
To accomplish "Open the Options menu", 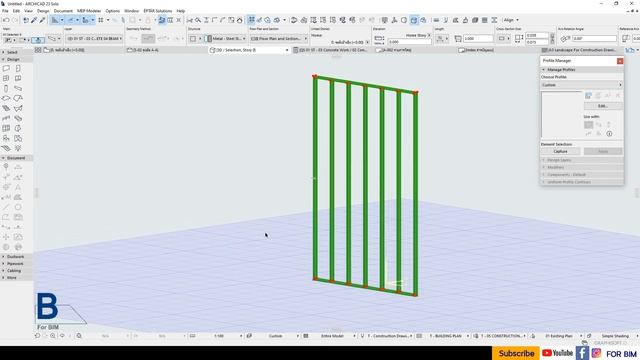I will (x=113, y=11).
